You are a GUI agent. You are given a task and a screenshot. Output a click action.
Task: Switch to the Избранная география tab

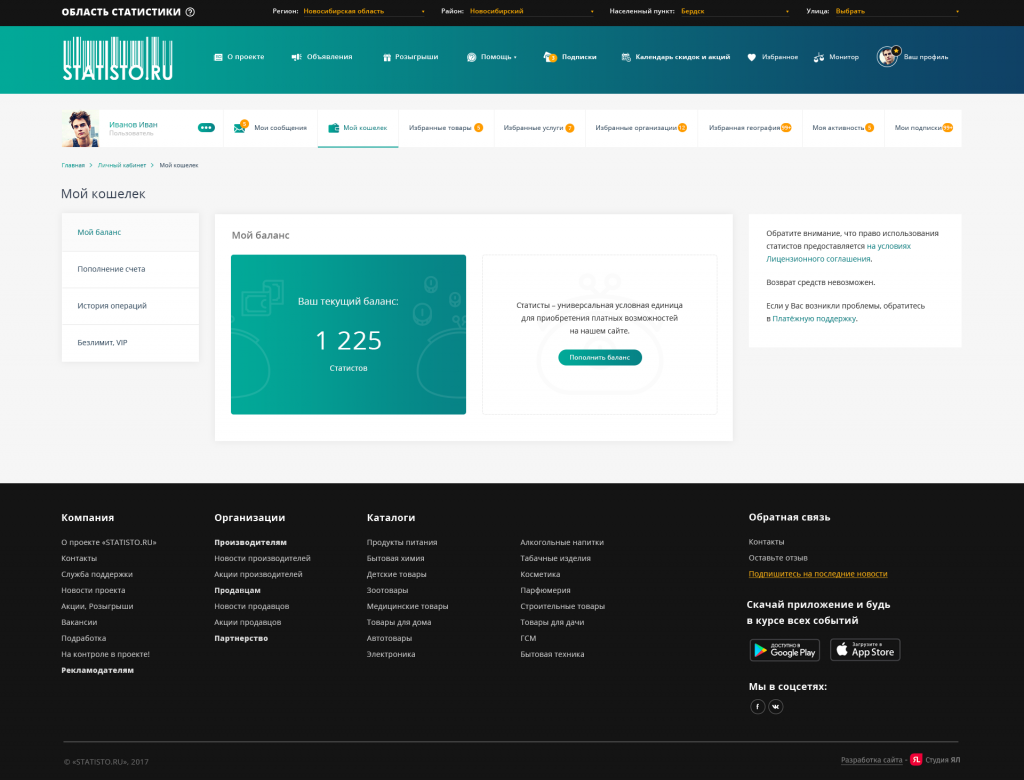point(750,128)
